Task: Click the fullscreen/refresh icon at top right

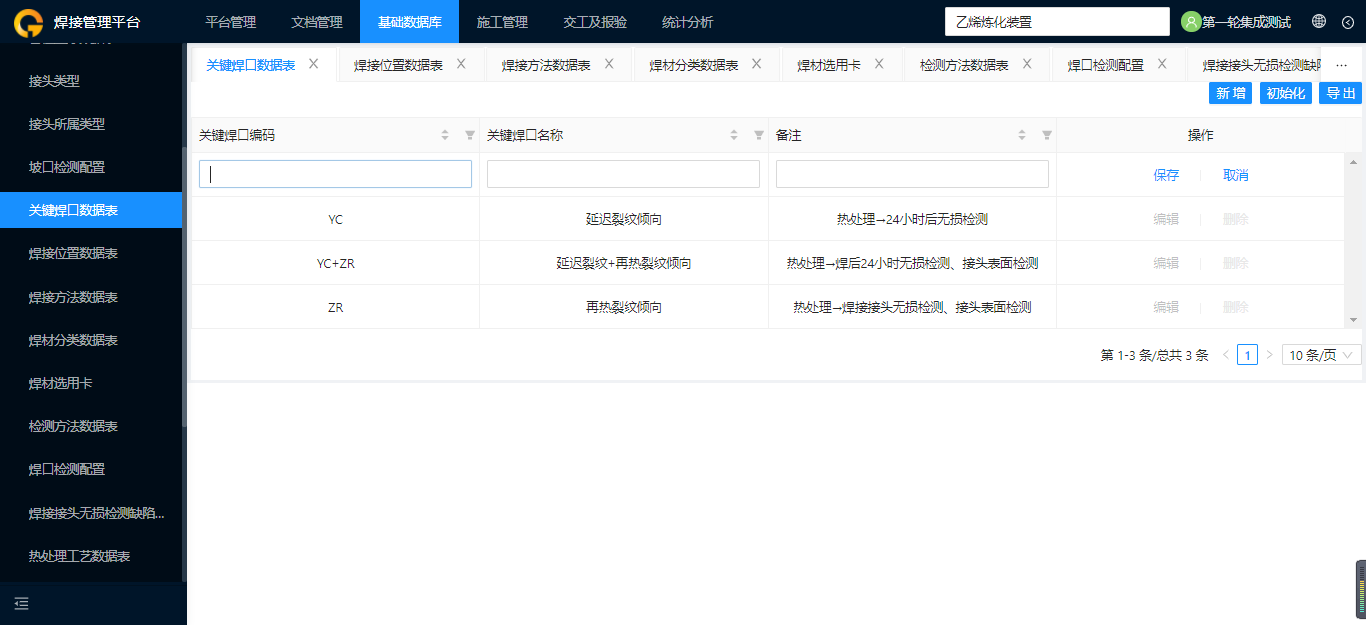Action: coord(1349,21)
